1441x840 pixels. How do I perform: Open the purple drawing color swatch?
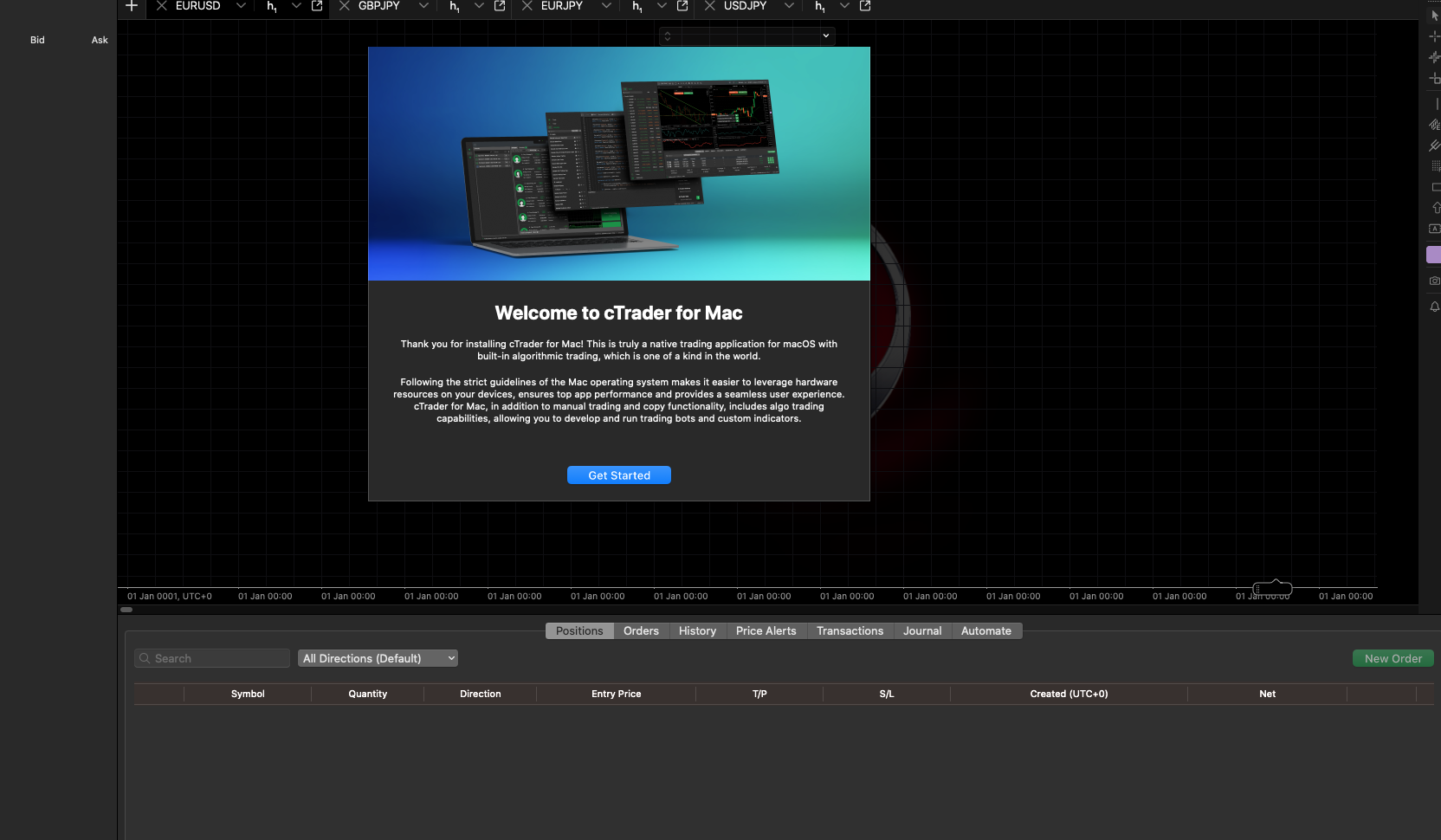pyautogui.click(x=1434, y=255)
